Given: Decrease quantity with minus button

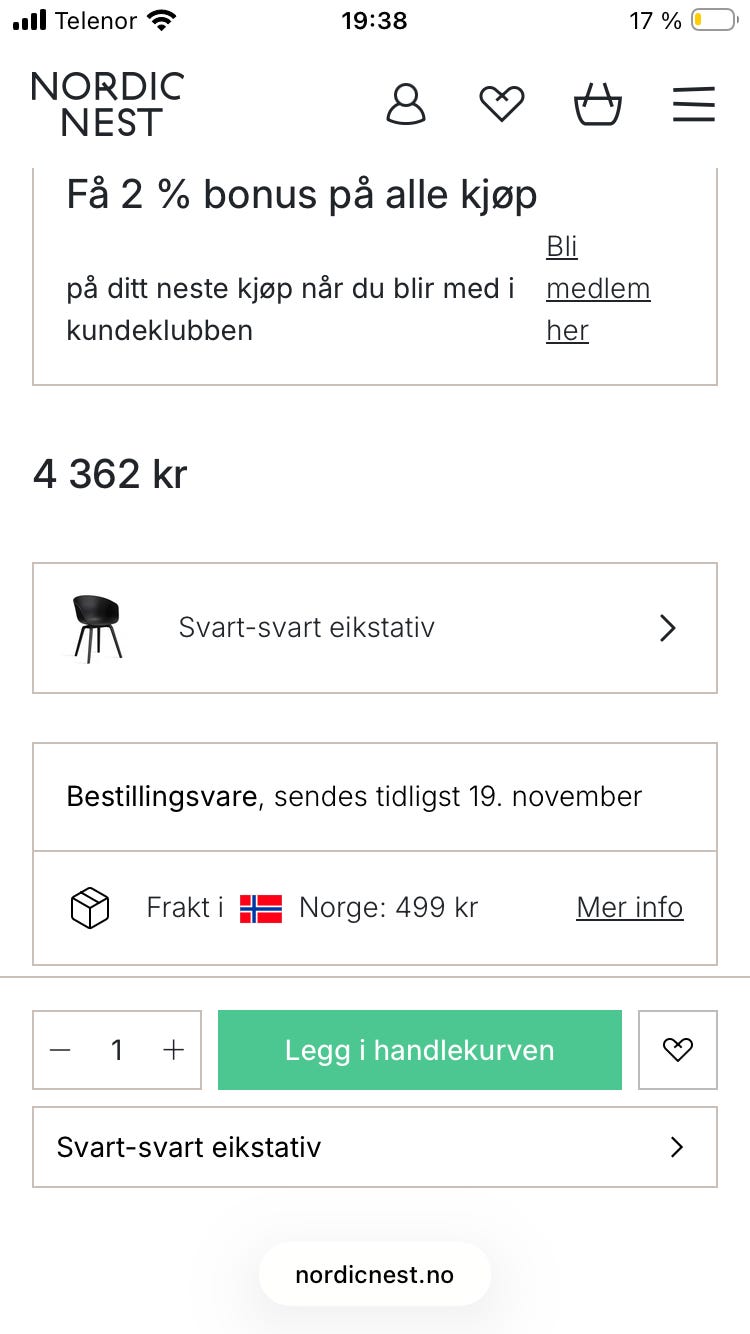Looking at the screenshot, I should [60, 1050].
